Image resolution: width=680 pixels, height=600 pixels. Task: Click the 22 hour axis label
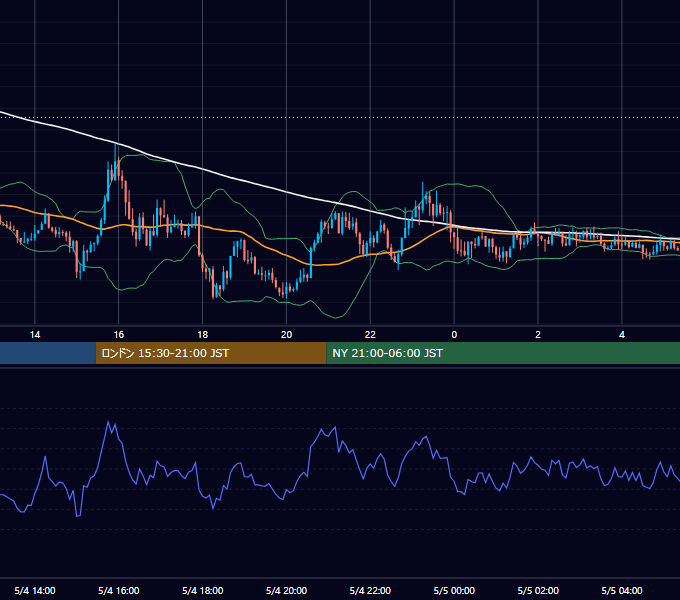tap(370, 335)
